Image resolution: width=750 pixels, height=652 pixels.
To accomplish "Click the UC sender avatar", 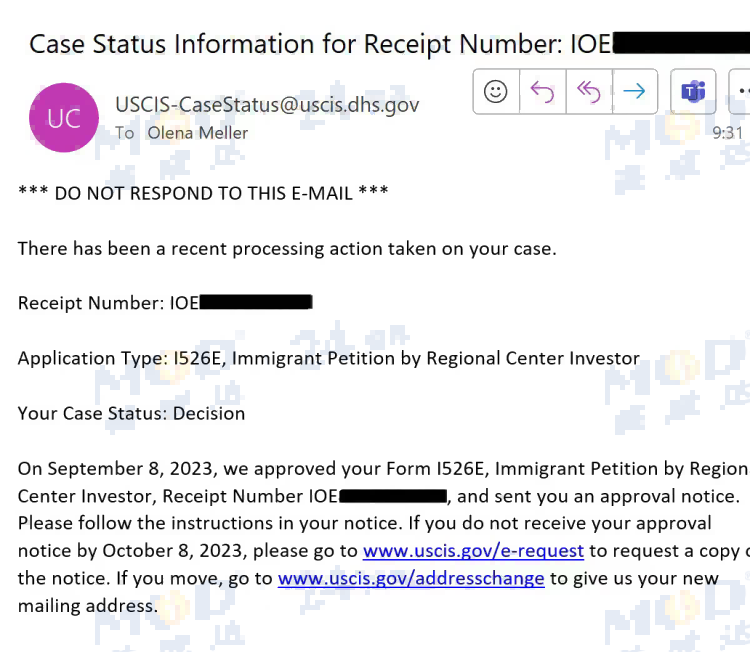I will 64,118.
